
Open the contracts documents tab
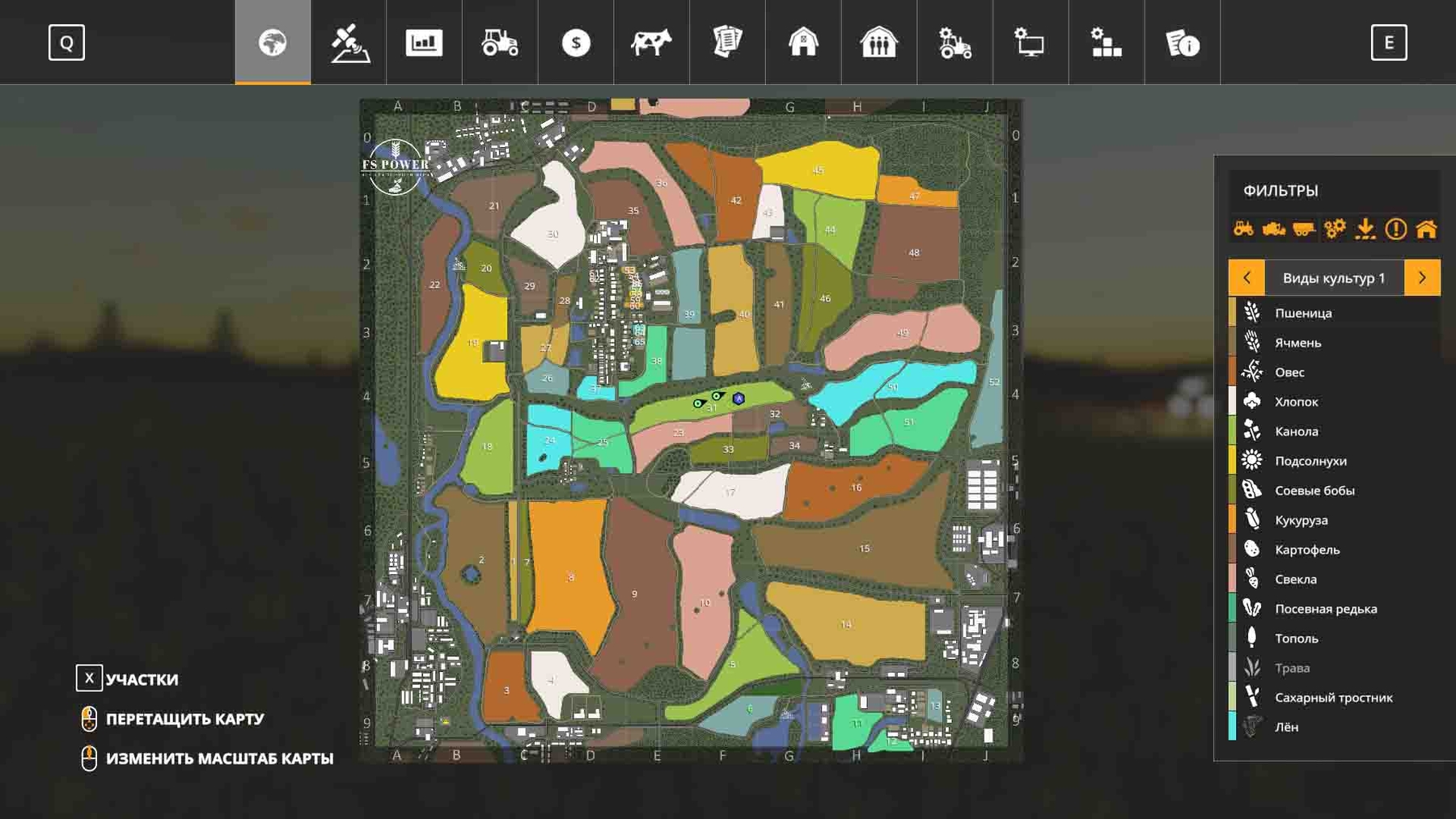pos(727,42)
